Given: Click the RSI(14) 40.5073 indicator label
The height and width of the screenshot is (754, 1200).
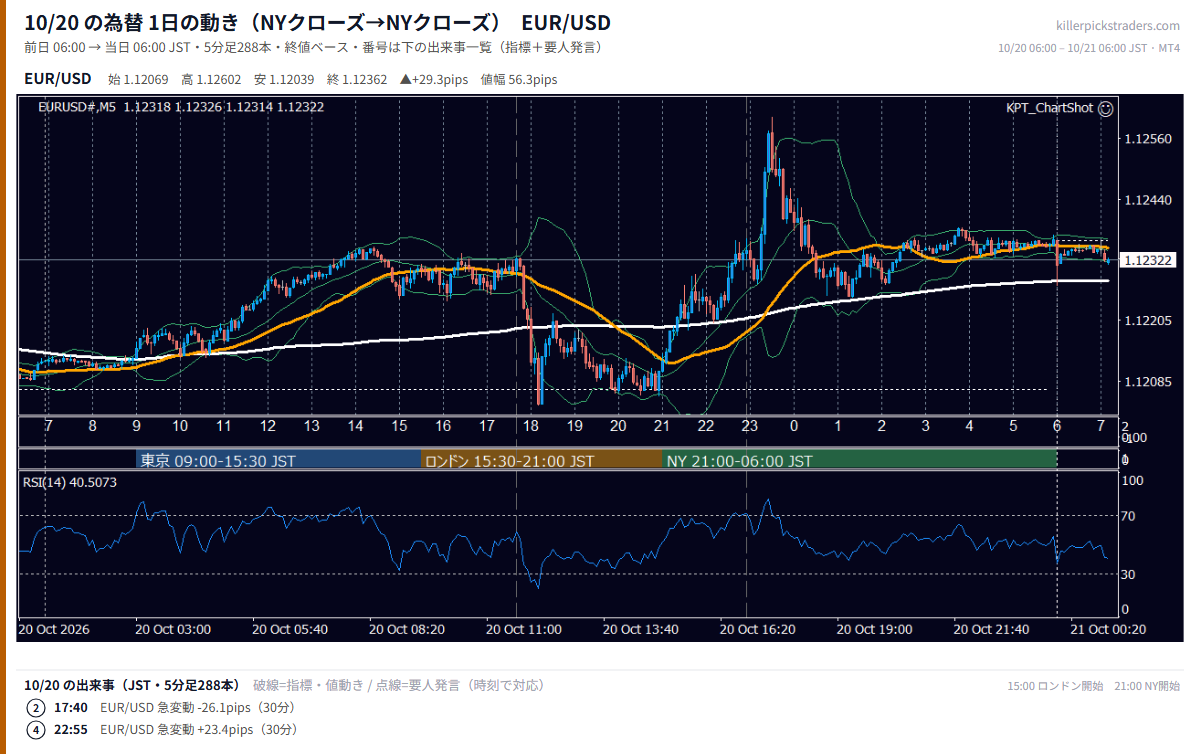Looking at the screenshot, I should [70, 483].
